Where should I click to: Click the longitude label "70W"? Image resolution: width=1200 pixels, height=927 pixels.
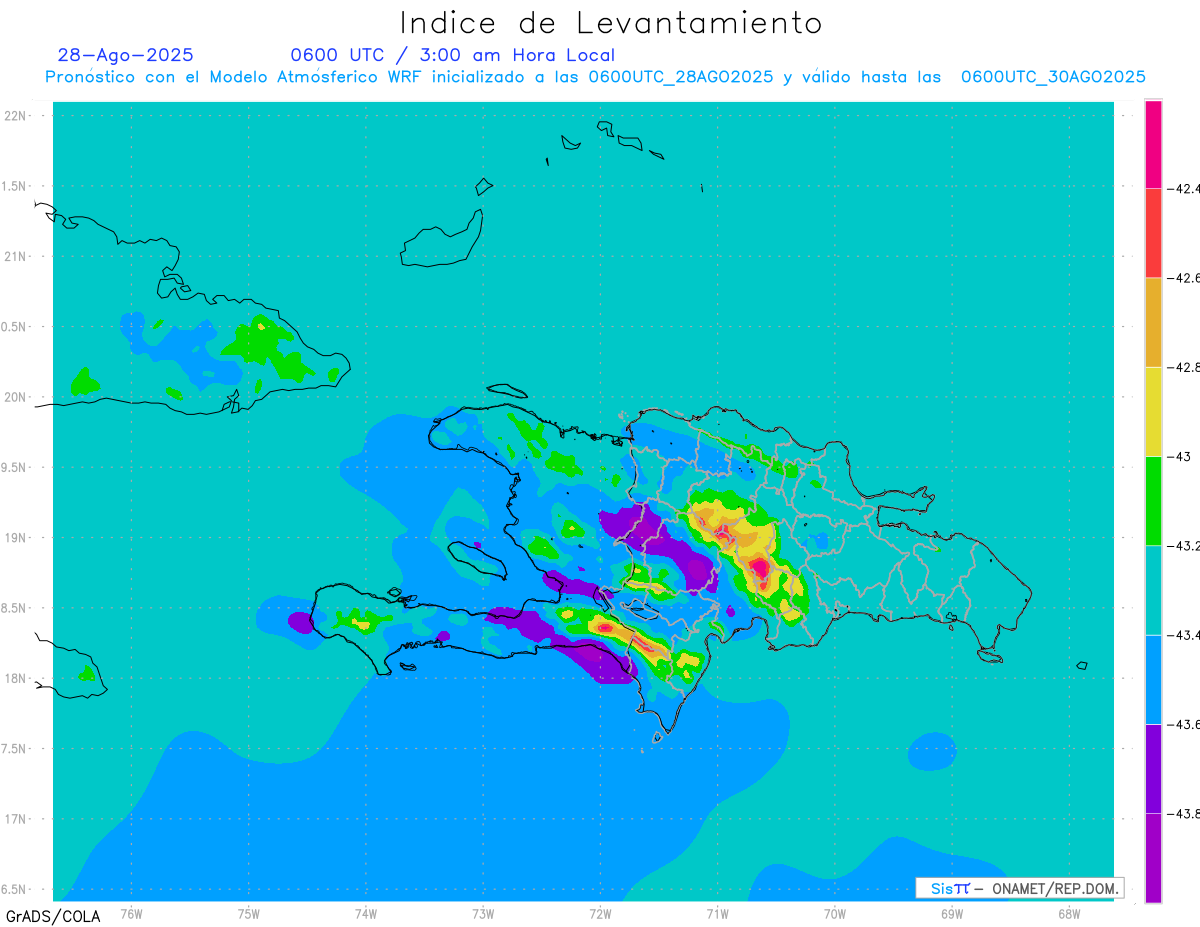[x=835, y=913]
